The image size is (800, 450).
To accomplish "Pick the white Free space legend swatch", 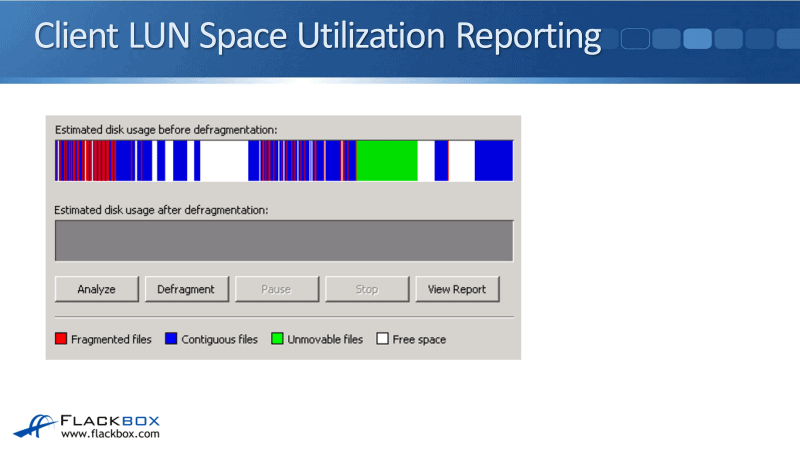I will tap(382, 339).
